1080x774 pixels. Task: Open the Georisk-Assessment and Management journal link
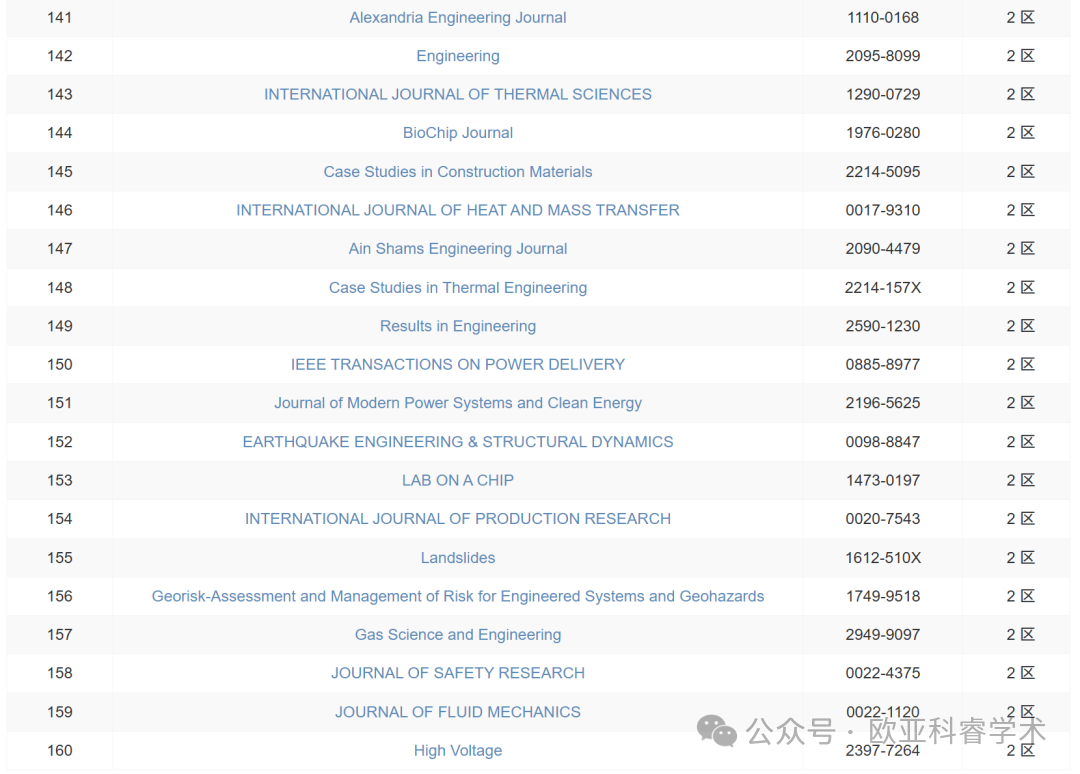click(x=457, y=596)
